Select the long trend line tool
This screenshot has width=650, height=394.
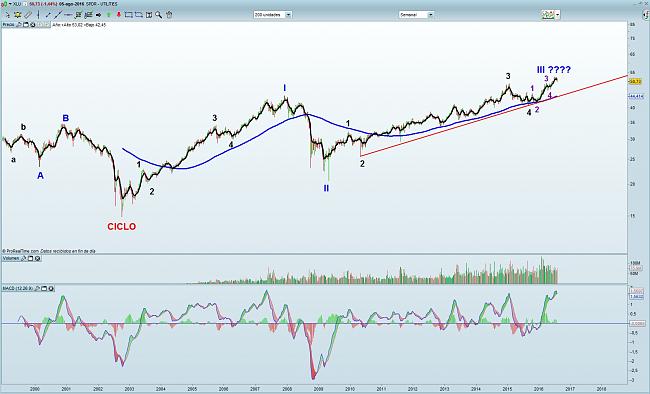(58, 15)
